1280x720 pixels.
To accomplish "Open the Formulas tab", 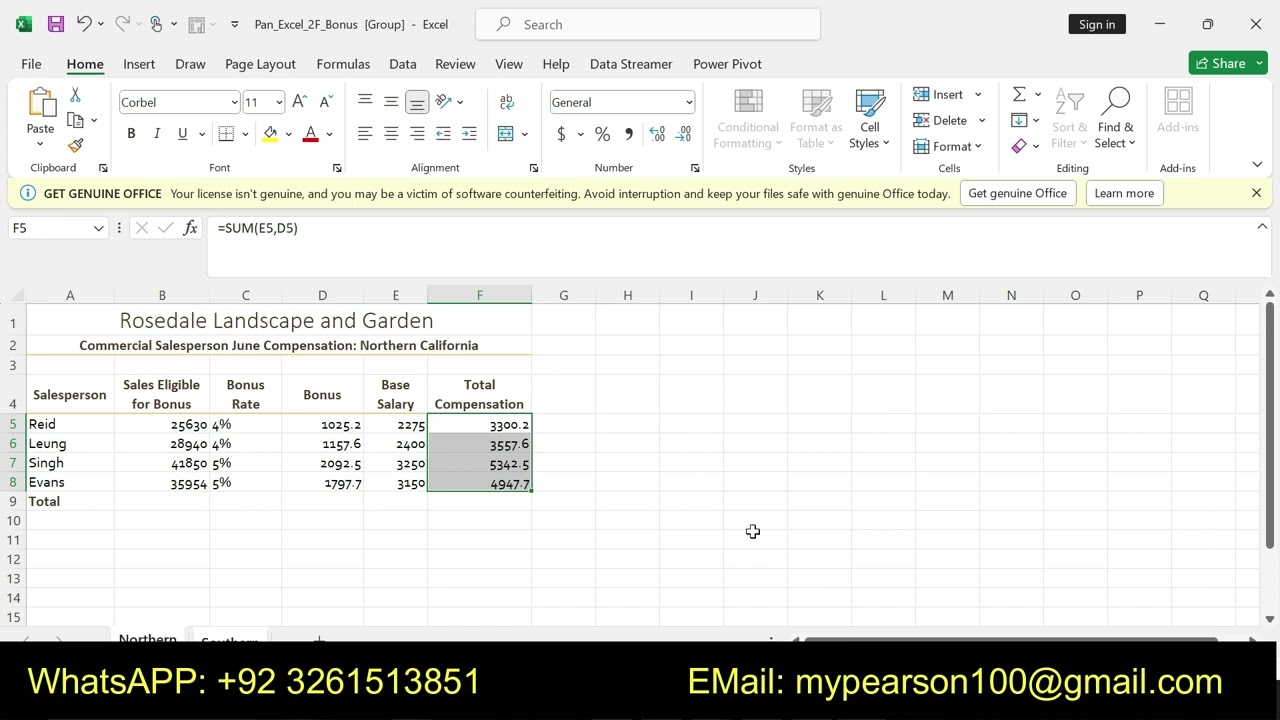I will click(343, 64).
